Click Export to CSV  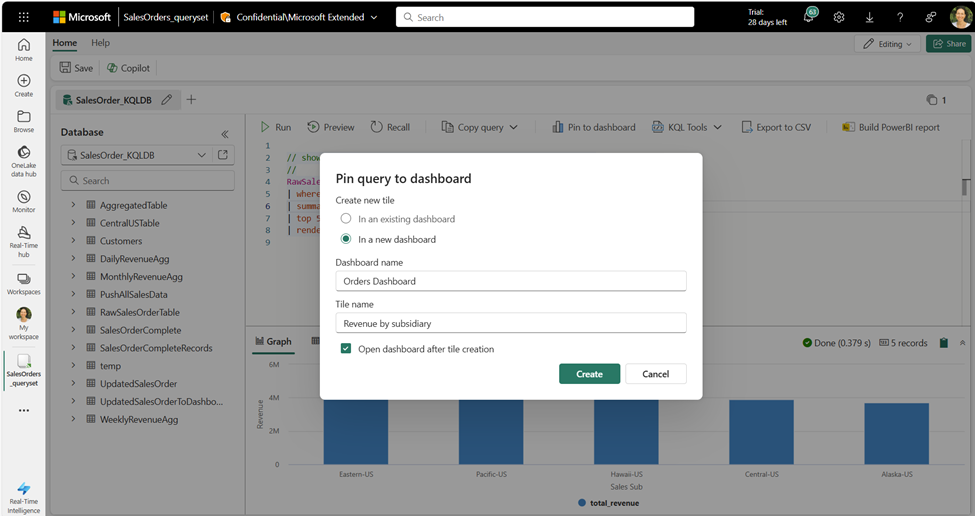tap(776, 127)
